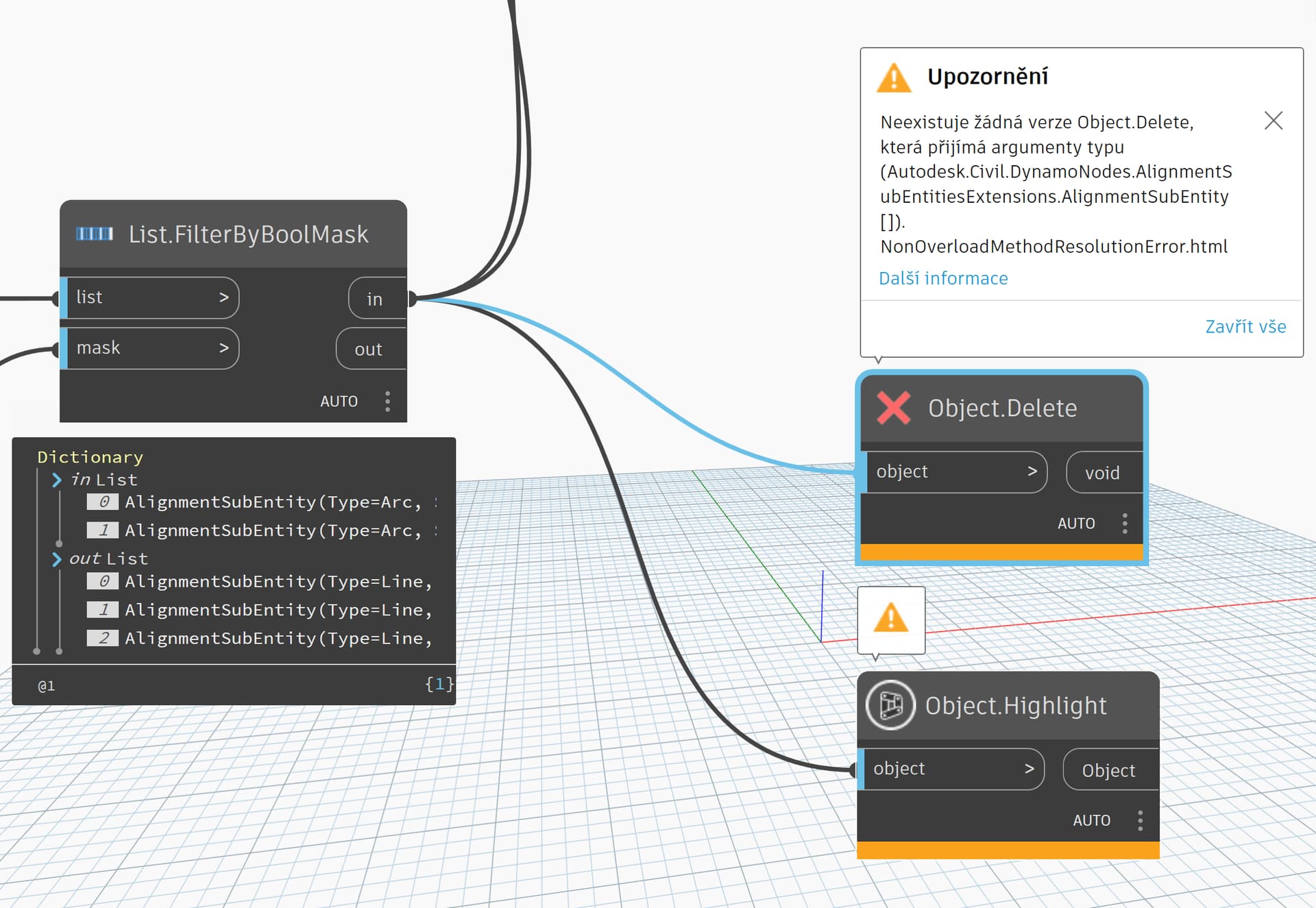Open the three-dot menu on List.FilterByBoolMask

[x=388, y=401]
